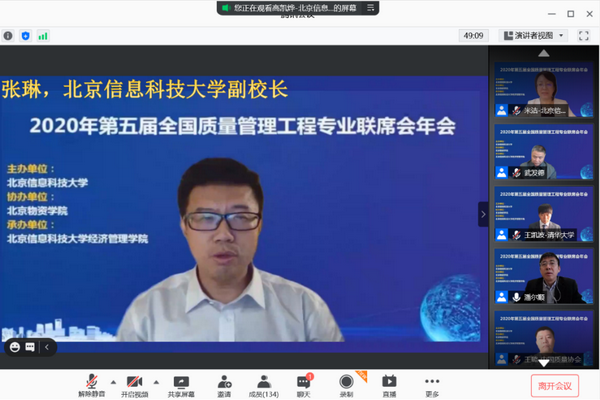The image size is (600, 400).
Task: Start recording with 录制 icon
Action: [346, 383]
